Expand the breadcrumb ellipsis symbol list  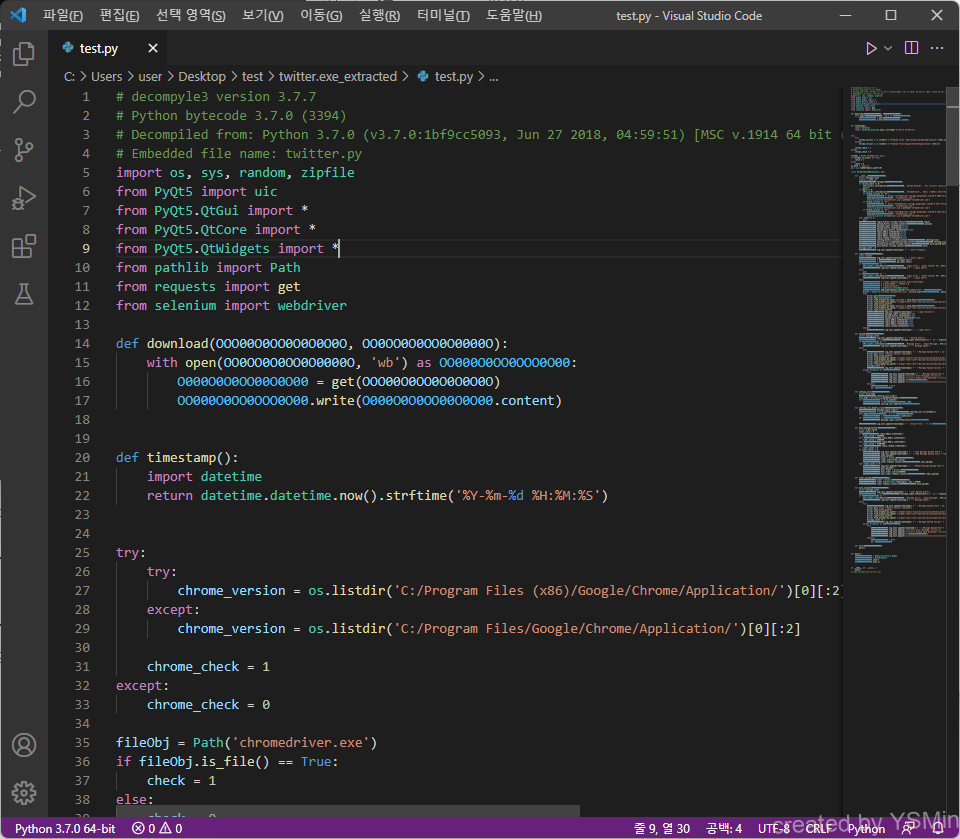[x=493, y=77]
